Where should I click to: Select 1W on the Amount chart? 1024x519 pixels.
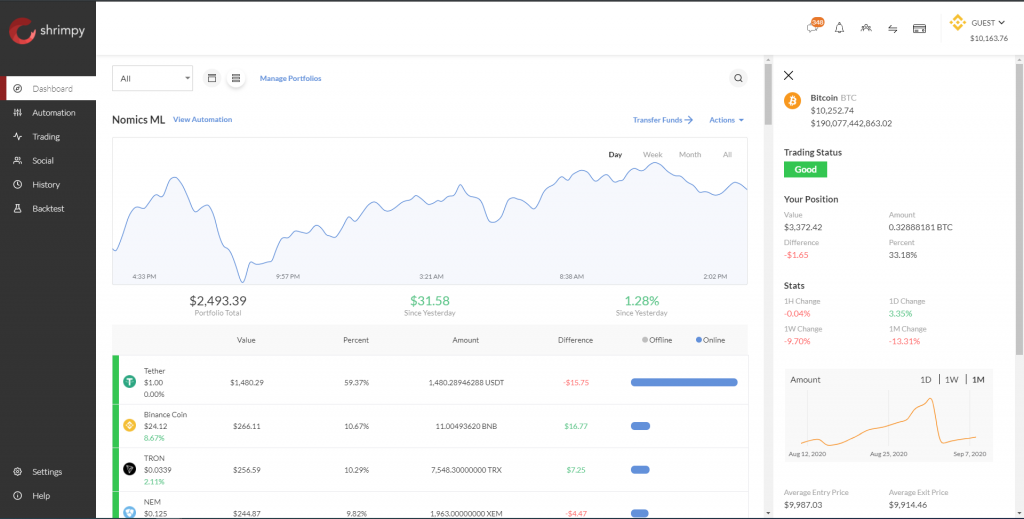(952, 379)
